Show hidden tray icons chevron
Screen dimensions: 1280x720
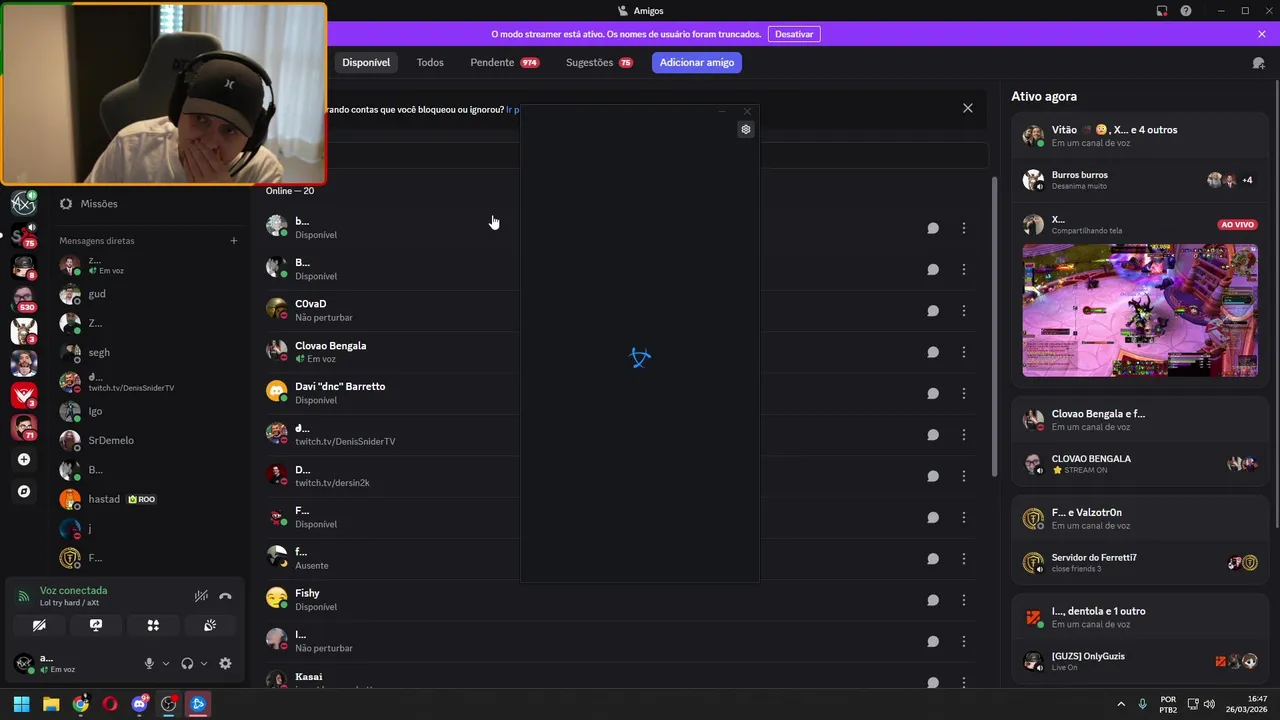(1120, 704)
